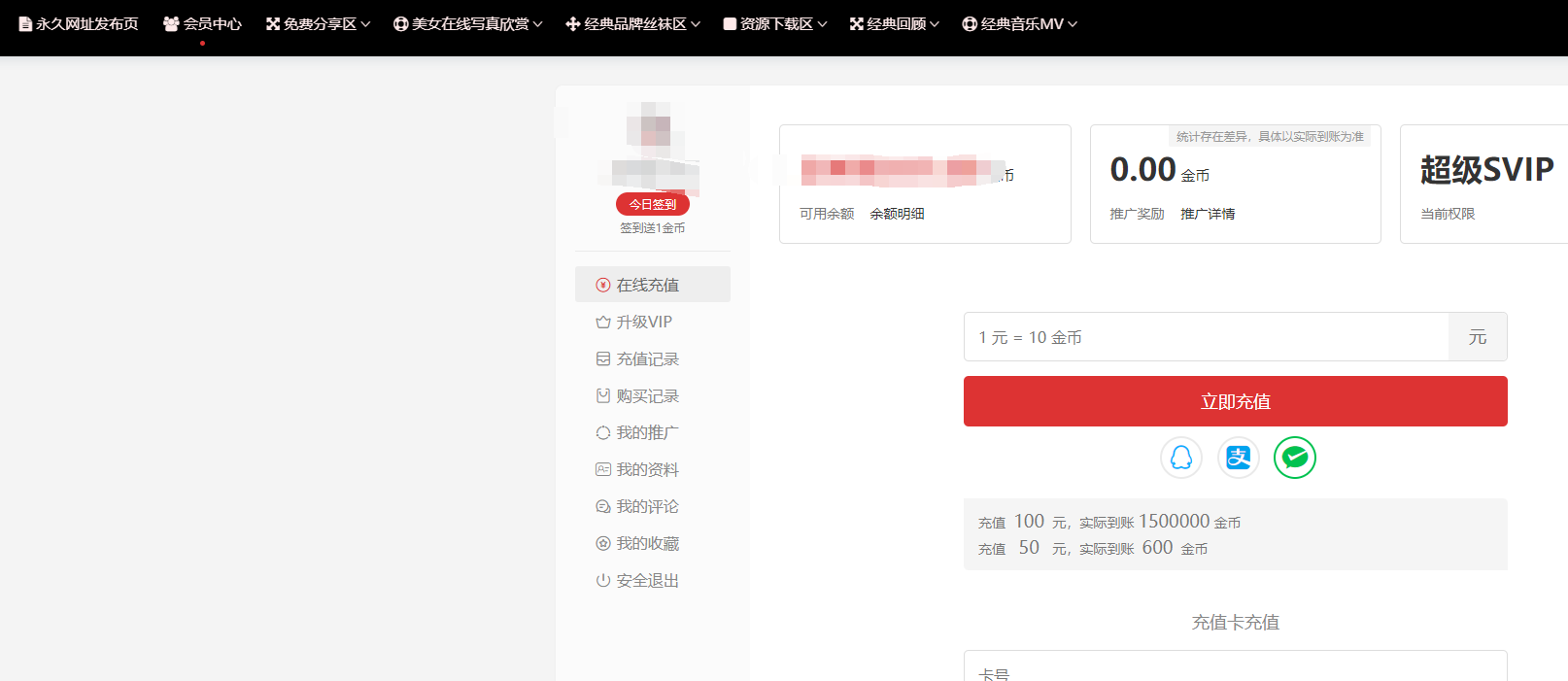Screen dimensions: 1568x681
Task: Click the icon beside 免费分享区
Action: point(273,24)
